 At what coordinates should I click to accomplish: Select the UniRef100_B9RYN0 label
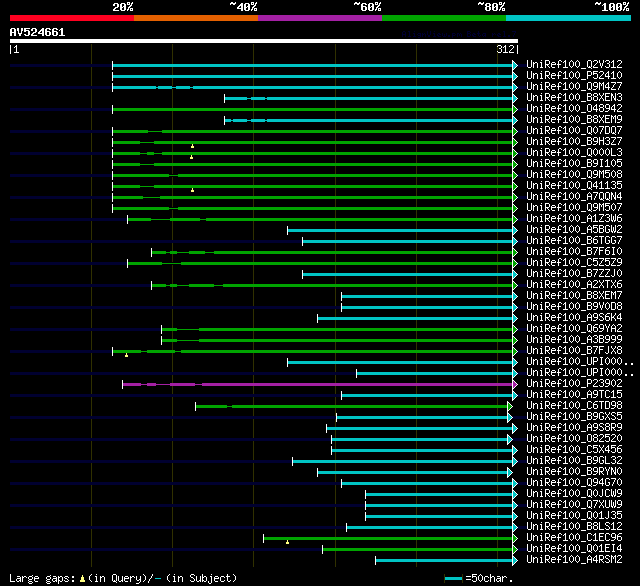click(x=574, y=472)
